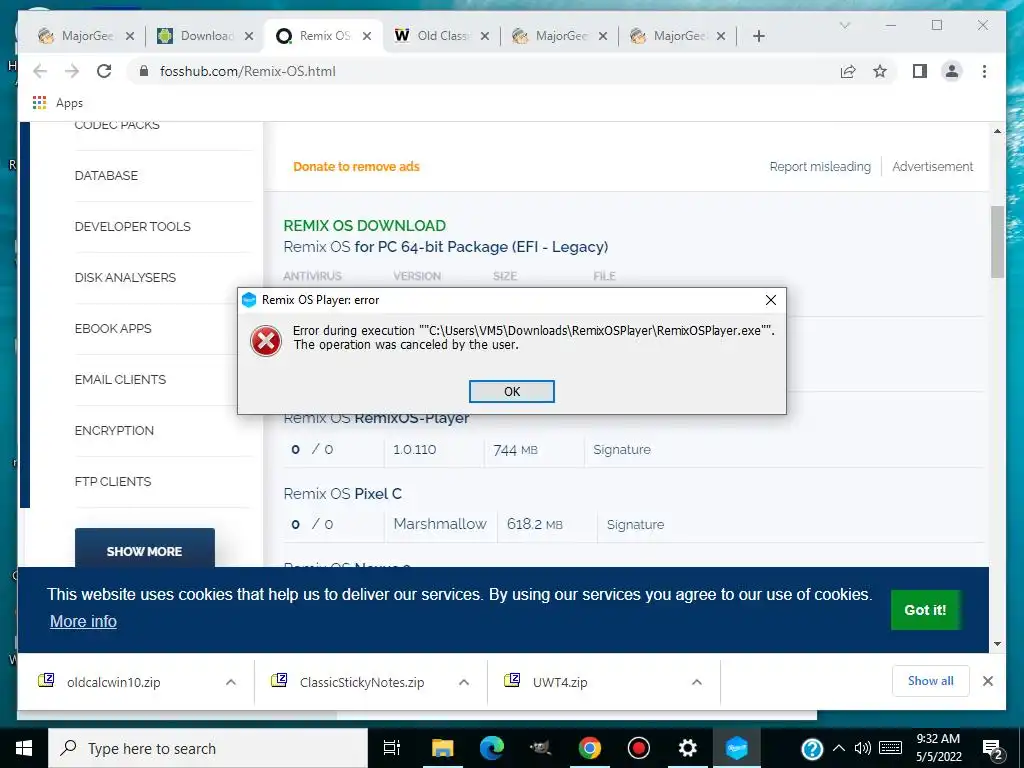
Task: Open the Remix OS Pixel C download
Action: click(x=342, y=494)
